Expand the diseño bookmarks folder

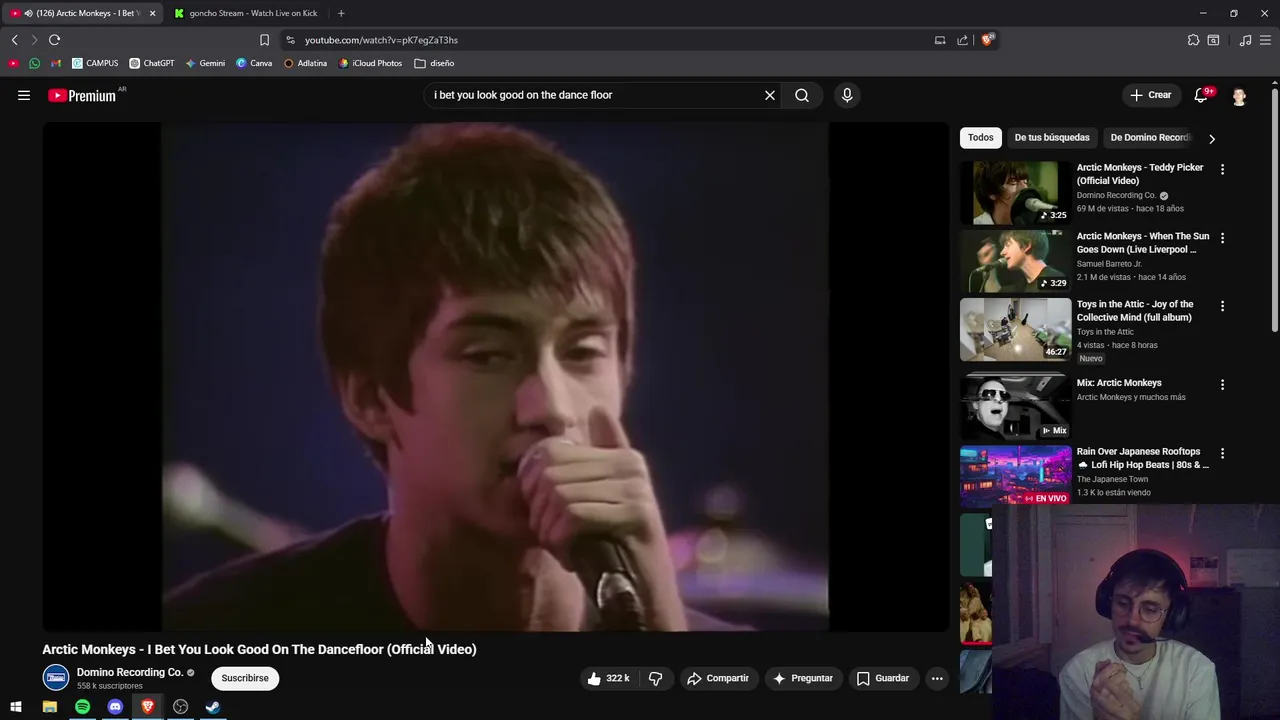(x=434, y=63)
